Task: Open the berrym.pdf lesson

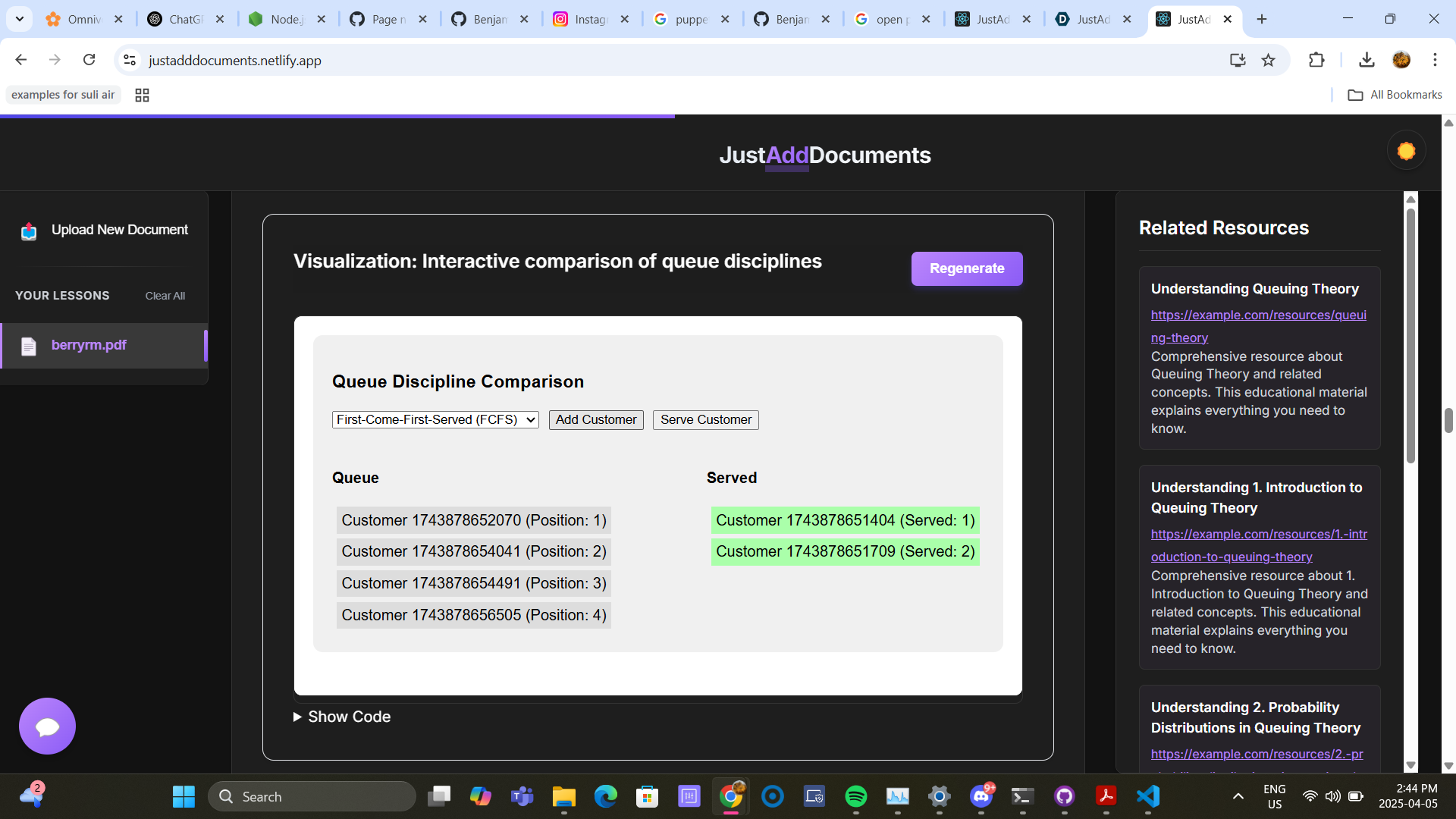Action: coord(89,345)
